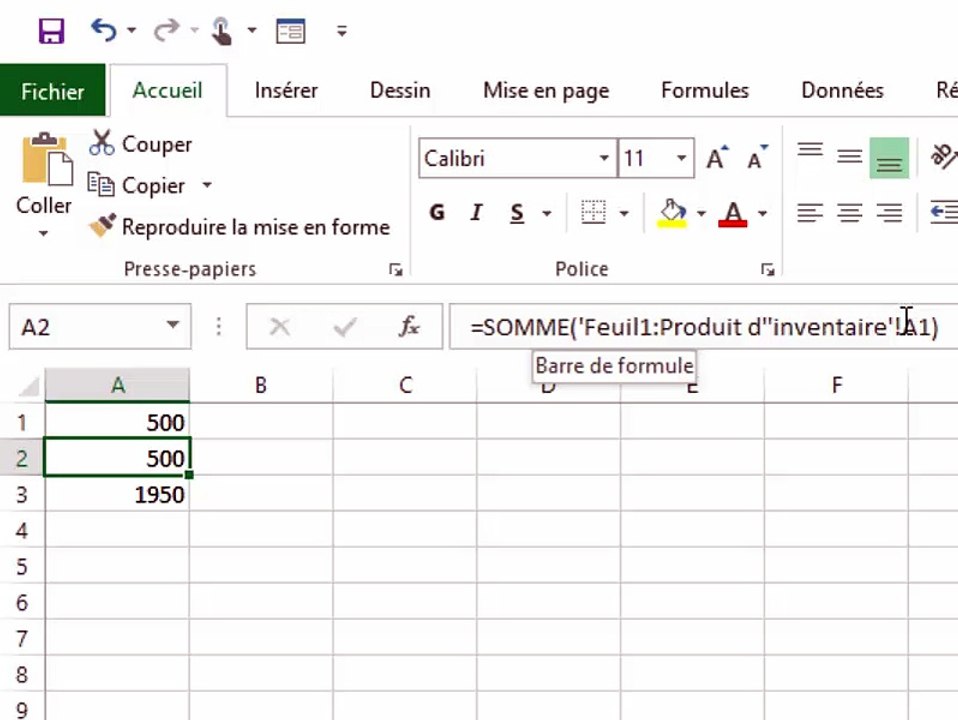
Task: Click cell A1 containing 500
Action: coord(117,422)
